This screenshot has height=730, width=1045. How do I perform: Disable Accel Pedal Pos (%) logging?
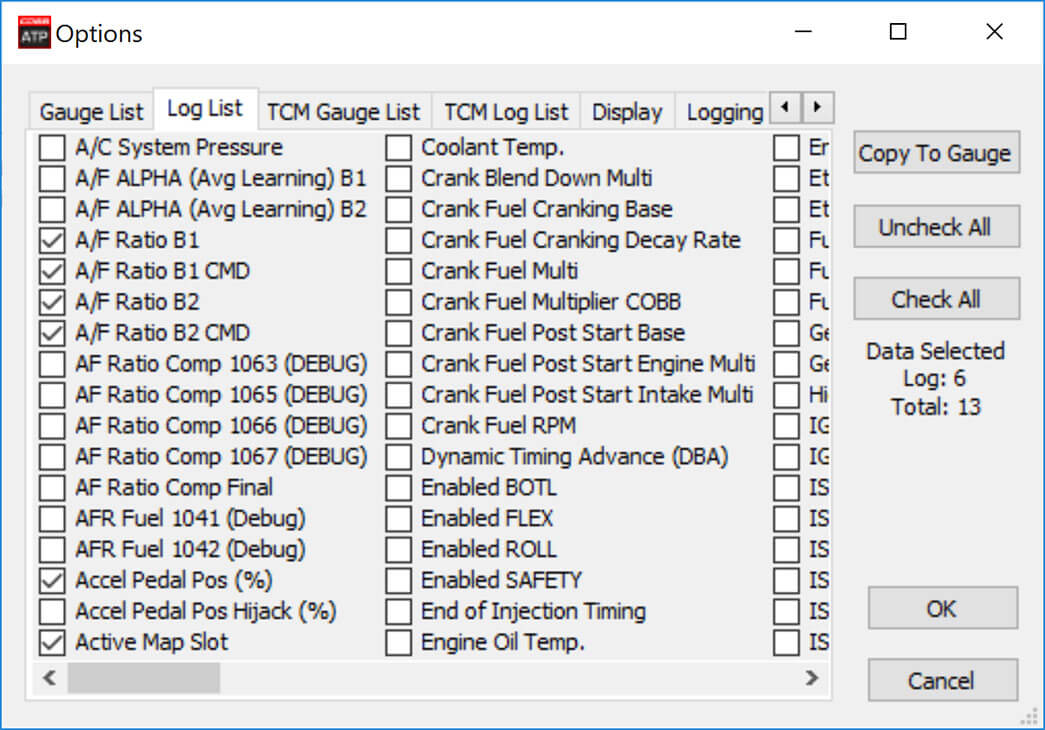click(51, 580)
